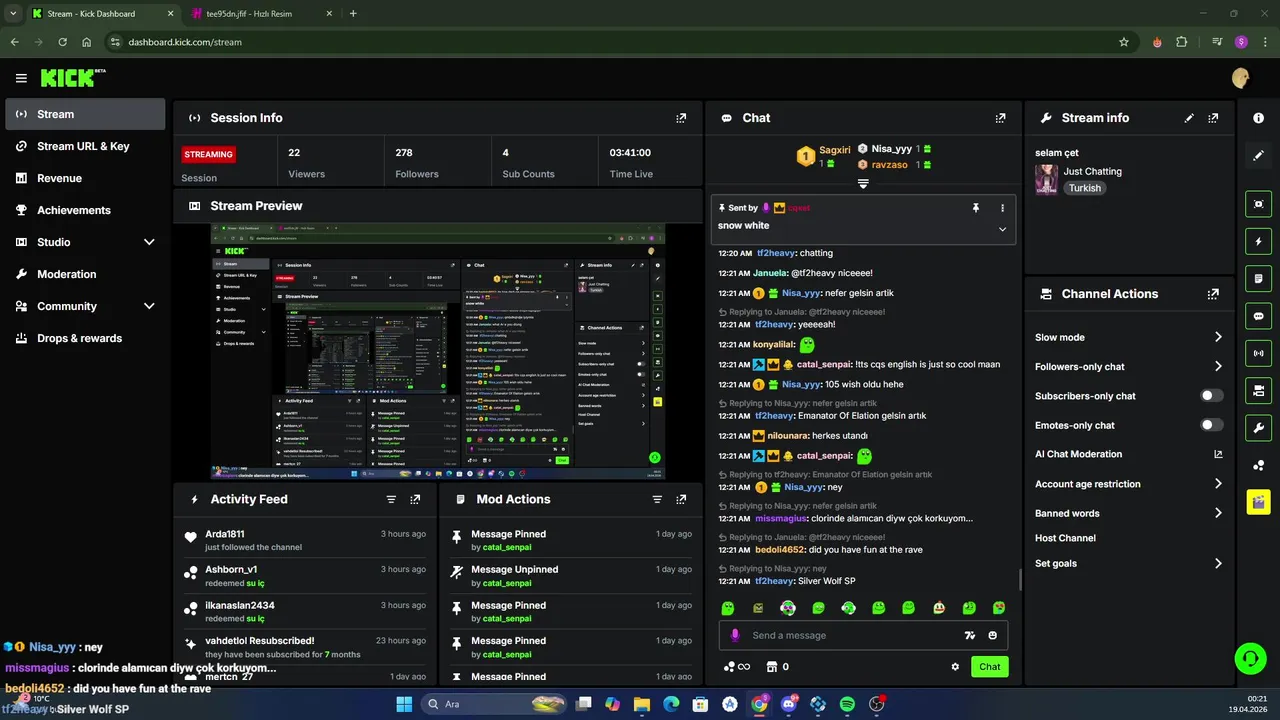Click the info icon in right sidebar
The width and height of the screenshot is (1280, 720).
click(x=1258, y=118)
